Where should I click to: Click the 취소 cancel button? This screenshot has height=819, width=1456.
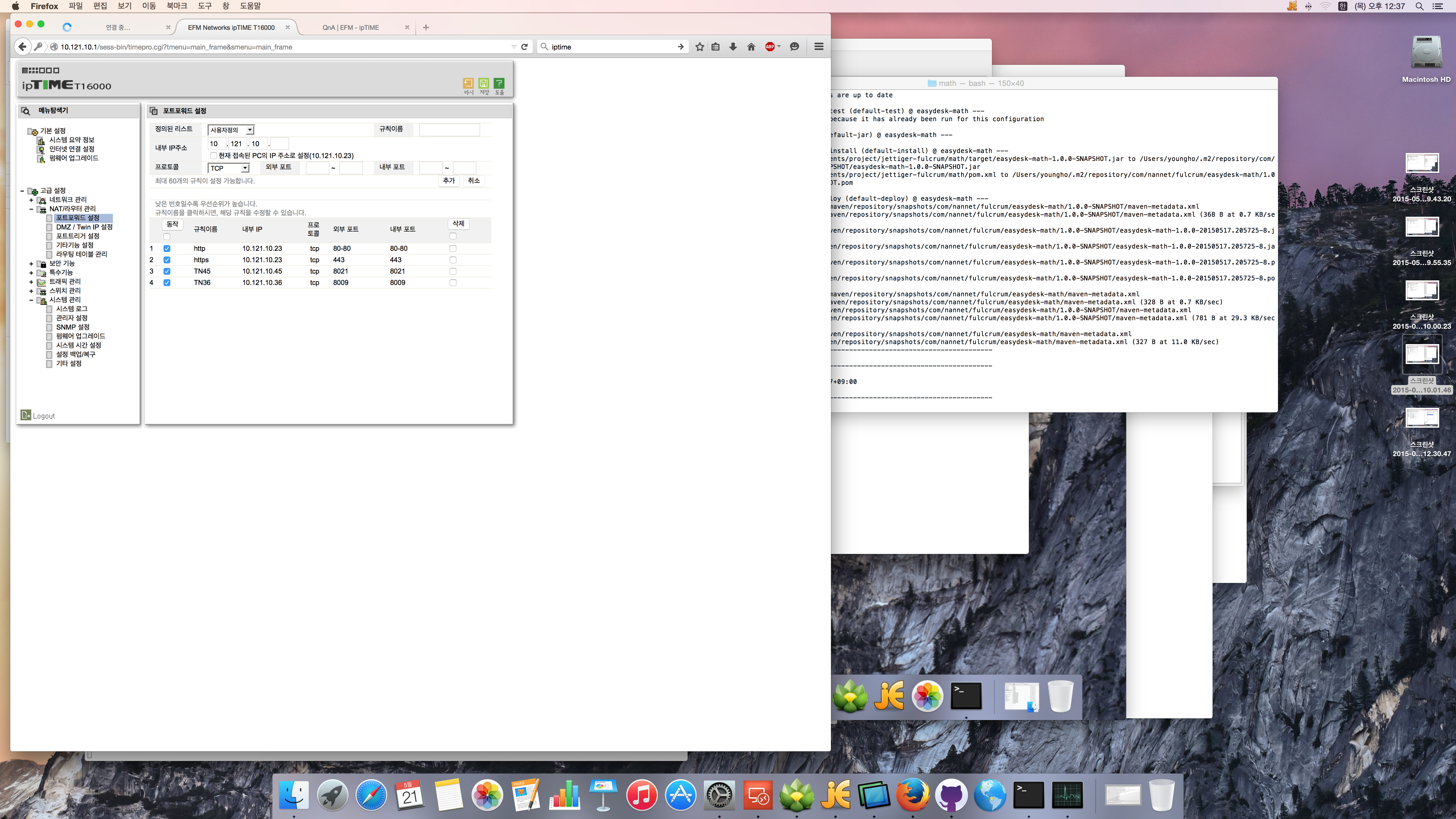pyautogui.click(x=474, y=181)
